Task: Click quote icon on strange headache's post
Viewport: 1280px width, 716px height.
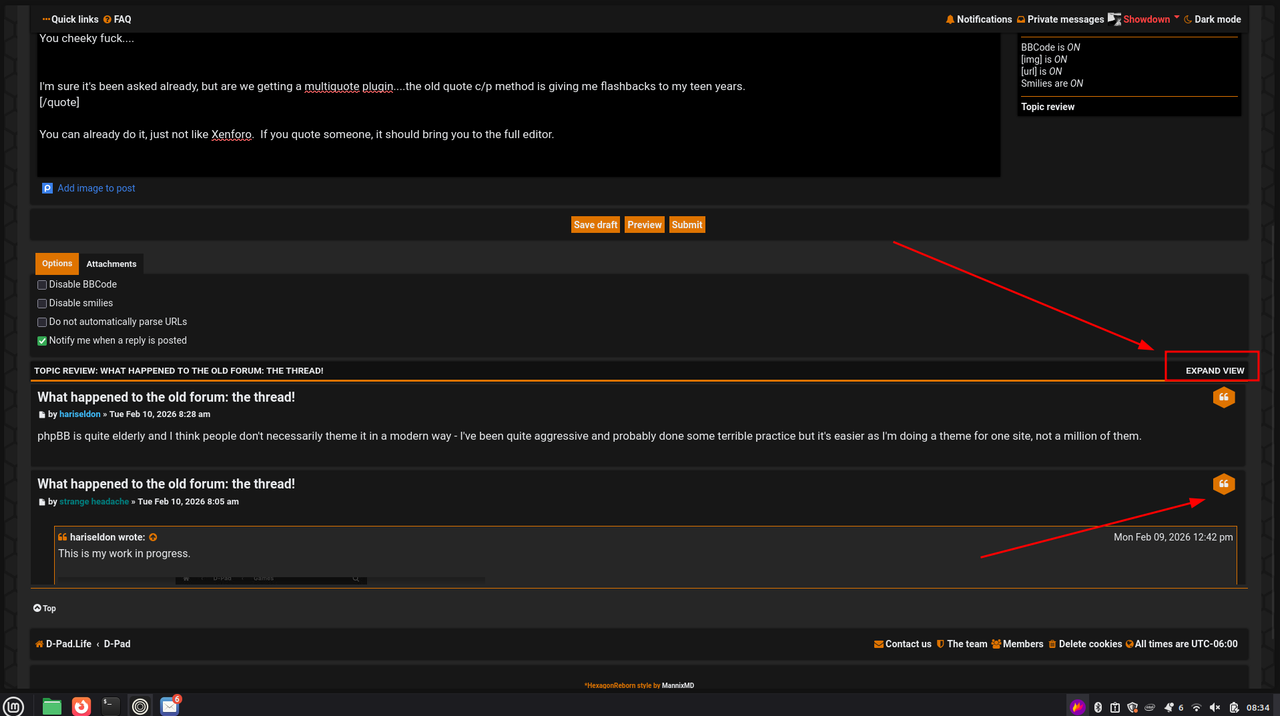Action: point(1223,484)
